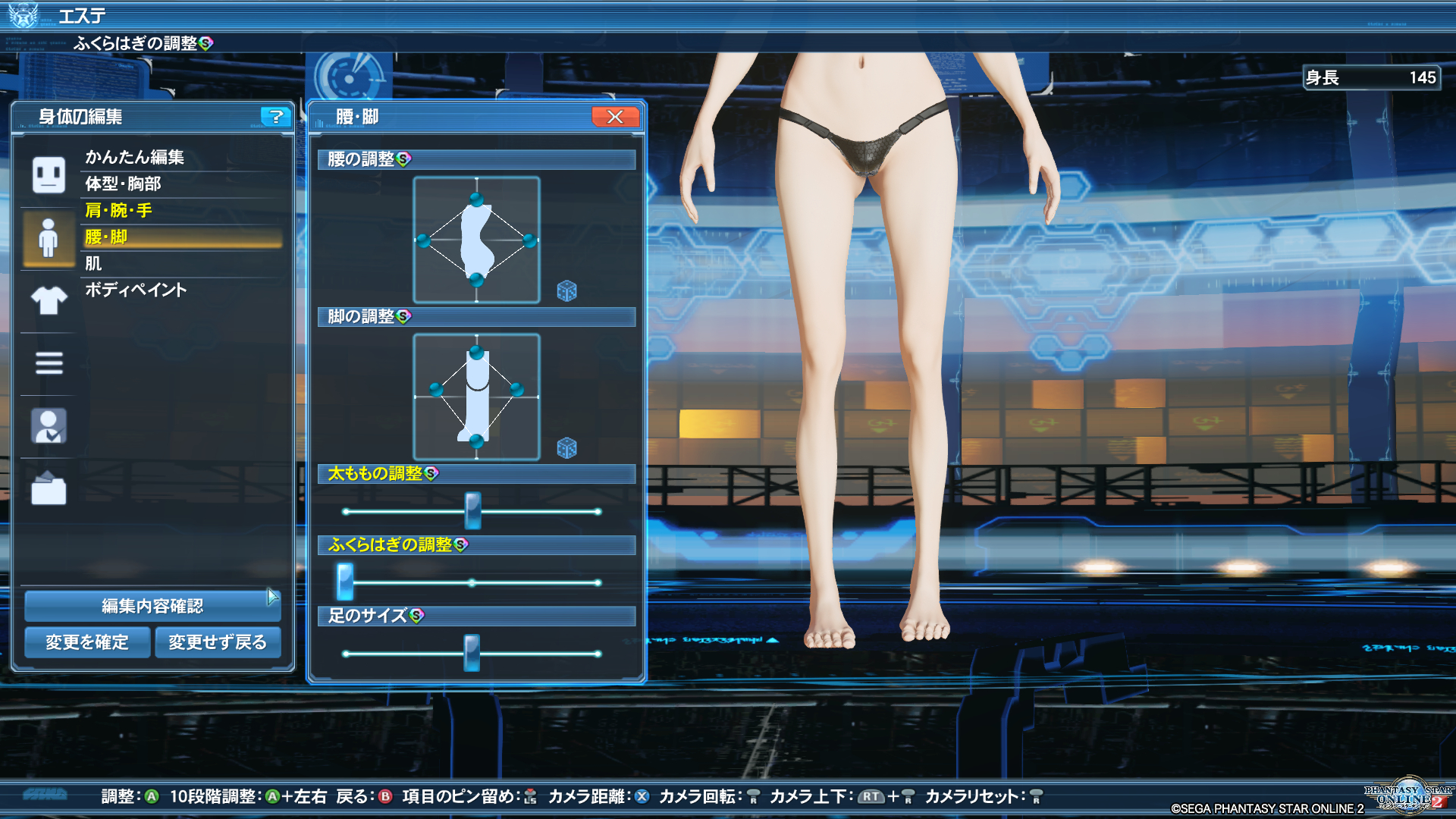Open the folder save/load sidebar icon
This screenshot has width=1456, height=819.
click(49, 488)
